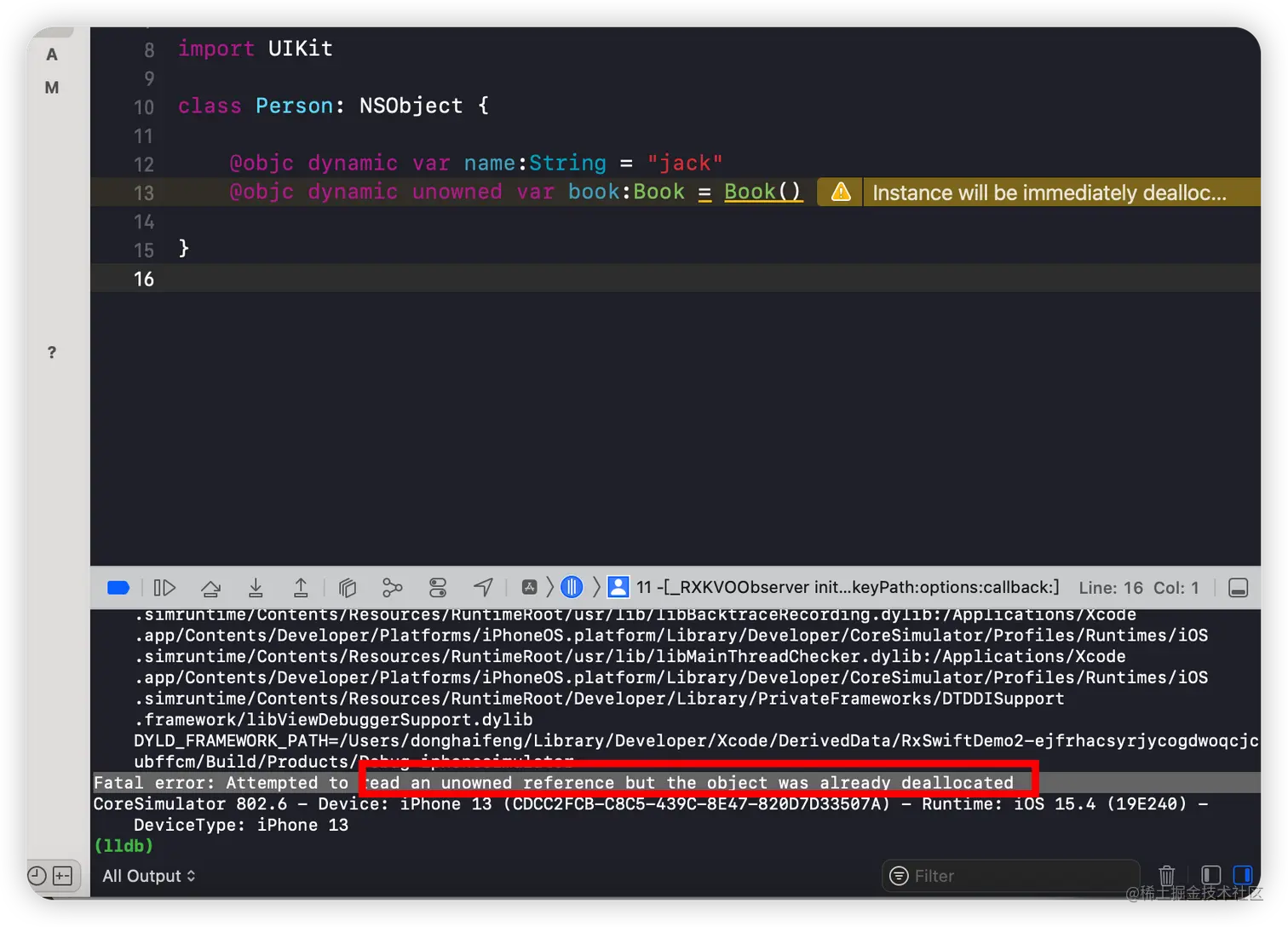Open Debug View Hierarchy icon

347,588
